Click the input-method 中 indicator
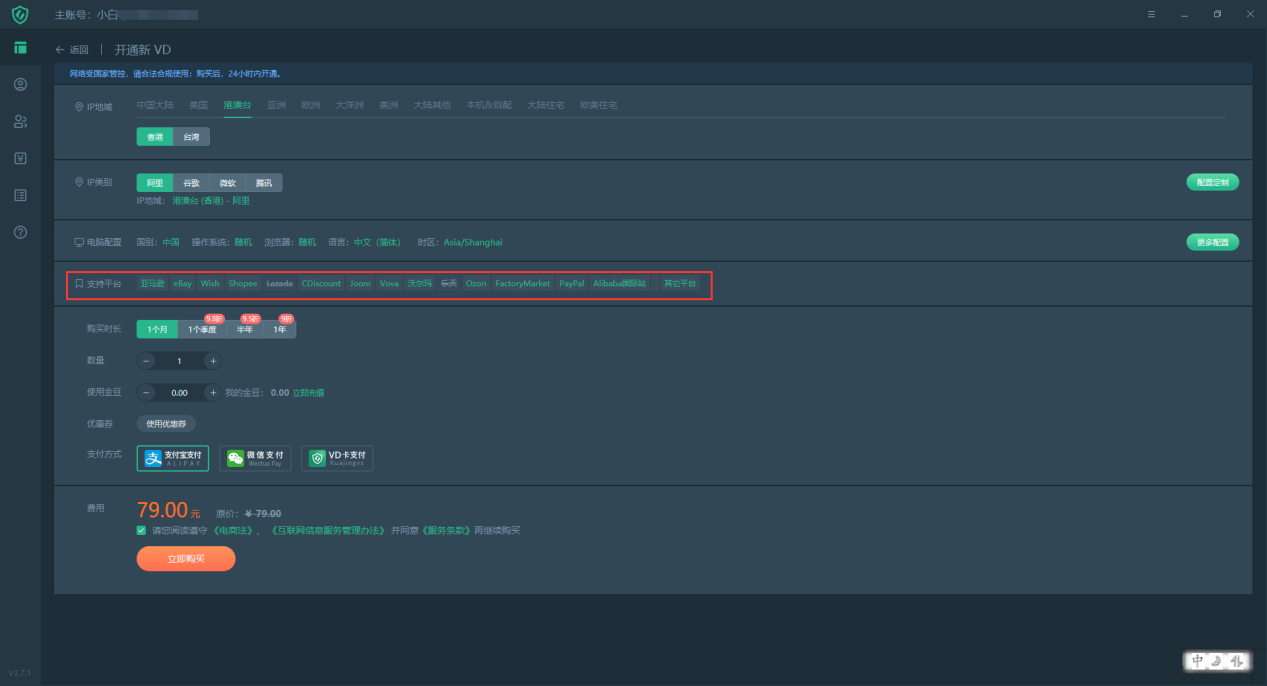The width and height of the screenshot is (1267, 686). (x=1198, y=661)
